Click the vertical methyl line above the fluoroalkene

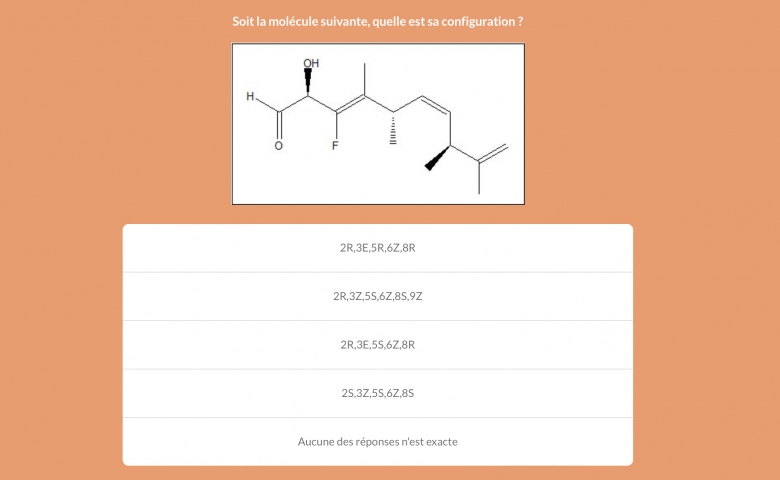tap(365, 79)
